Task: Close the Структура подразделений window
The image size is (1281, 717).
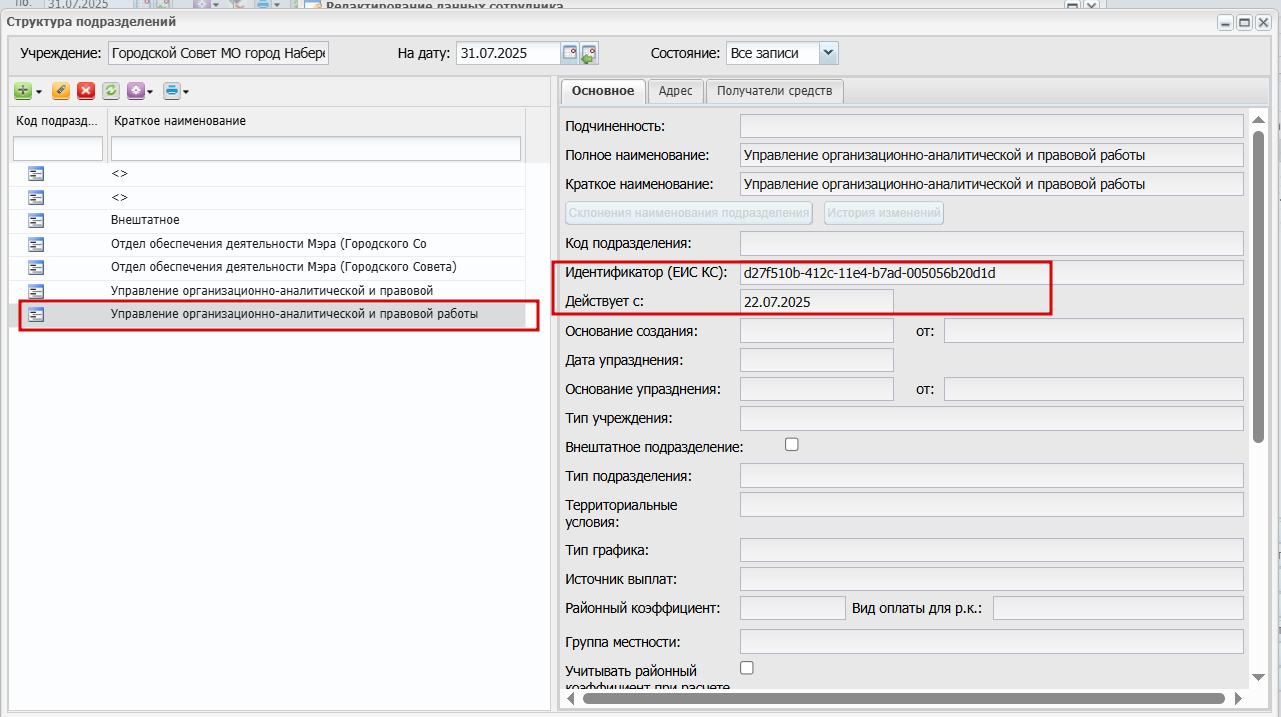Action: tap(1264, 22)
